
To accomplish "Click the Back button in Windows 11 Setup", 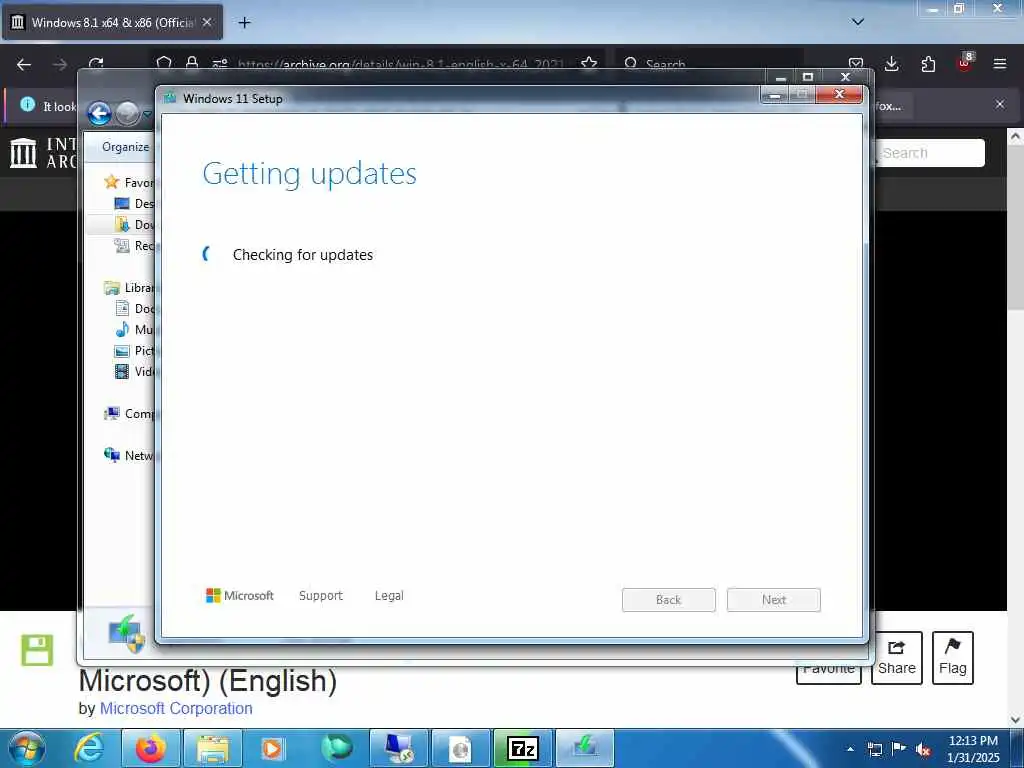I will click(669, 600).
